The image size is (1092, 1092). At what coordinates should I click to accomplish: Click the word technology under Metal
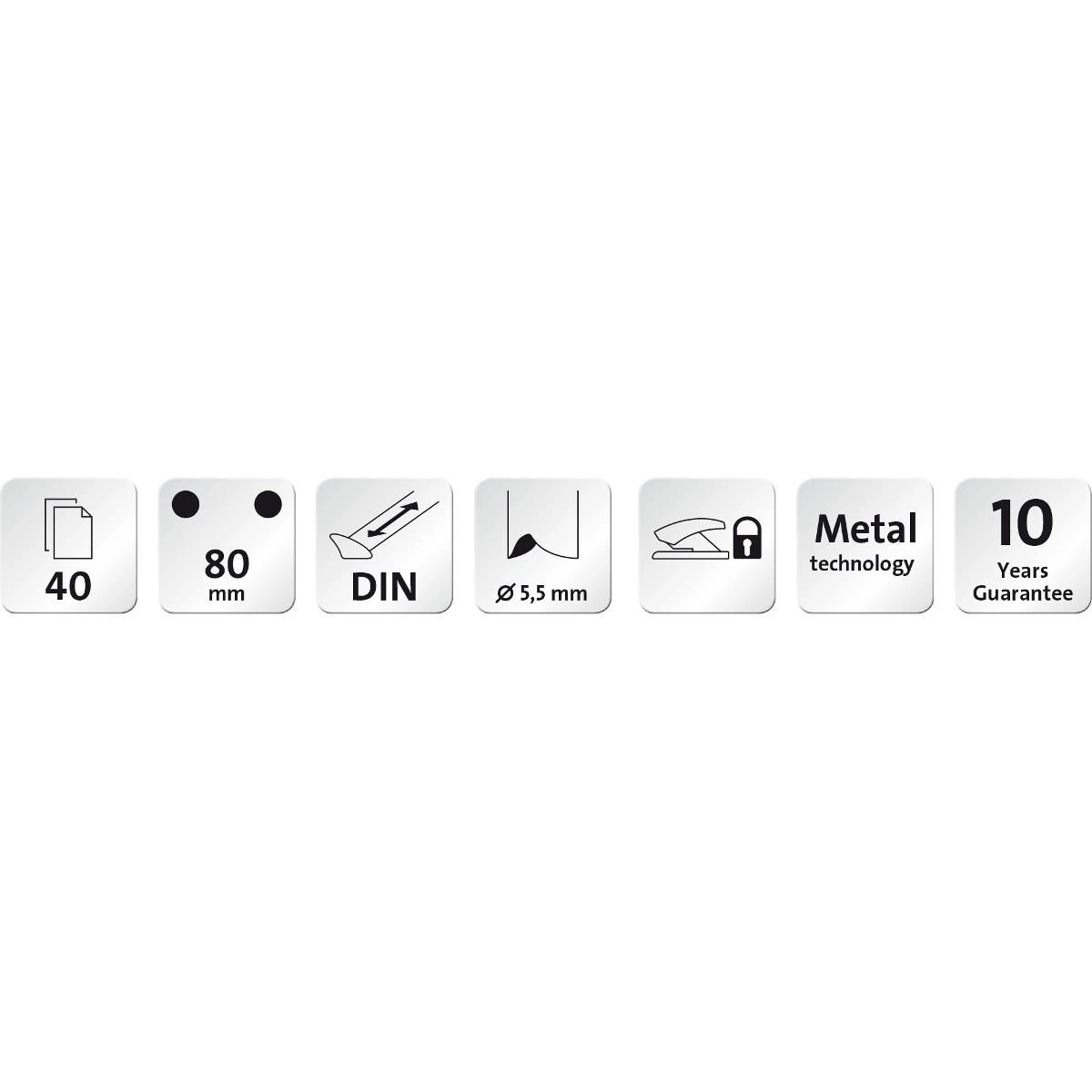[862, 564]
